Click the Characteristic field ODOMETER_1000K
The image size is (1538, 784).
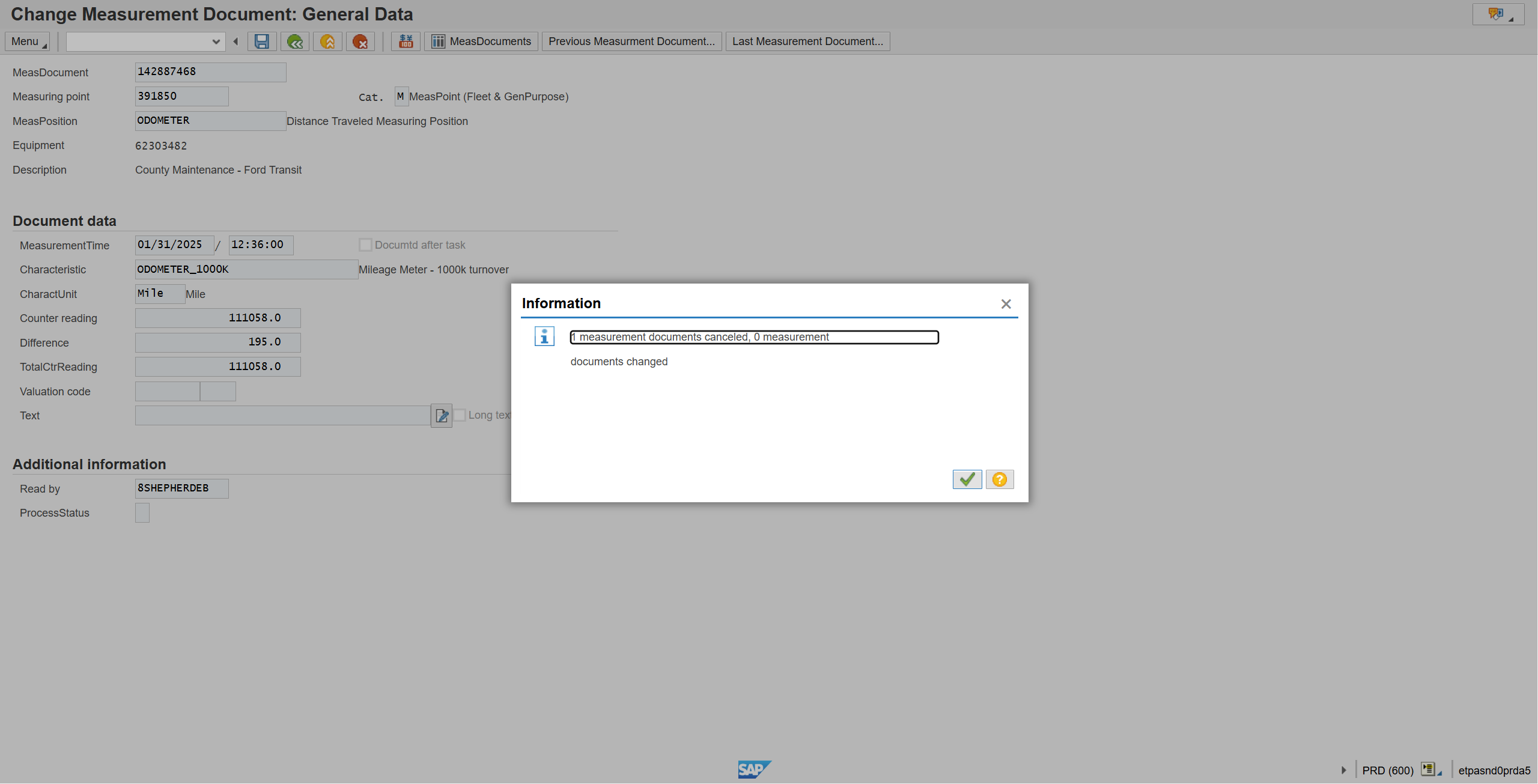(246, 269)
